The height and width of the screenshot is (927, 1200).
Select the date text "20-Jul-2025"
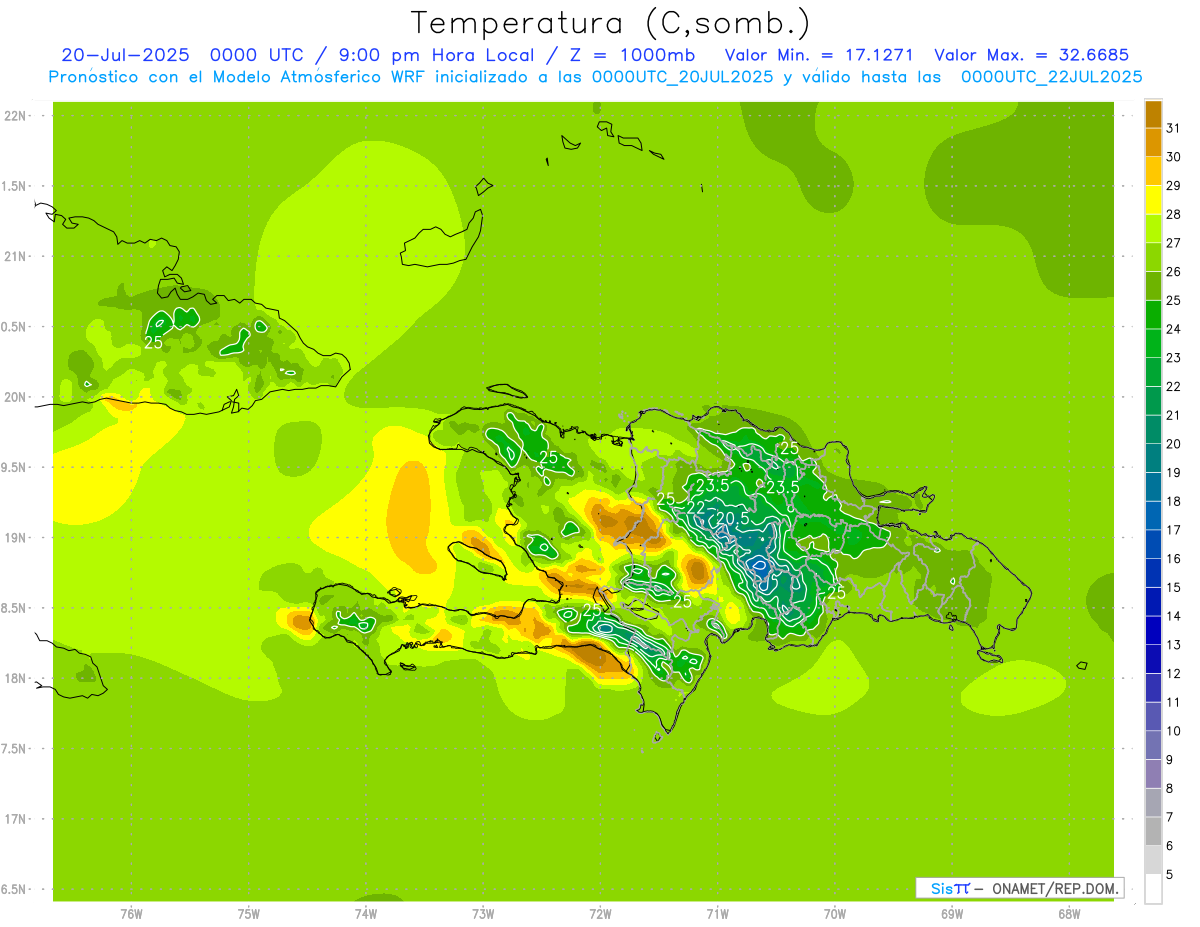coord(127,55)
